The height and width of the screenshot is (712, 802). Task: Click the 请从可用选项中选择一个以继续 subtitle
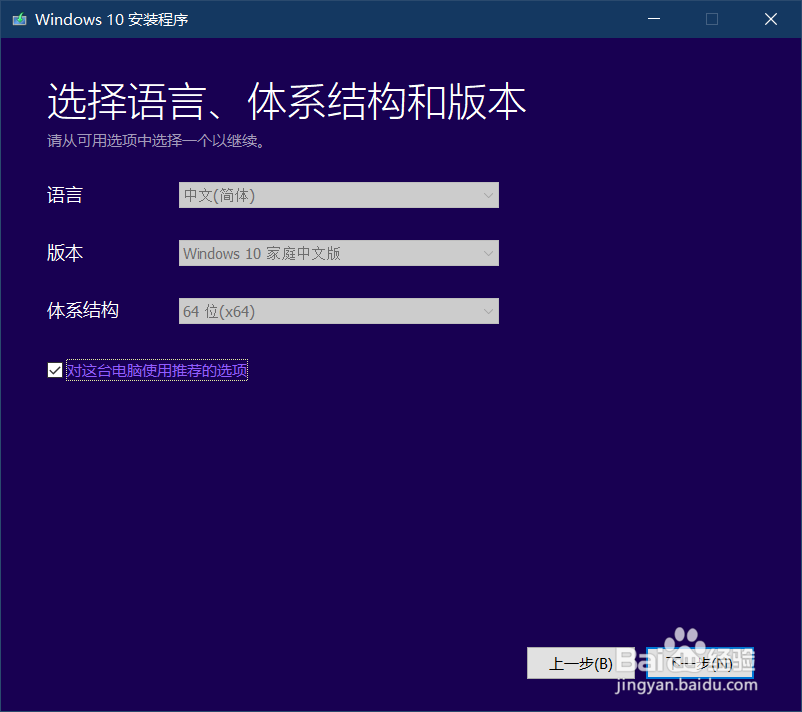tap(156, 141)
